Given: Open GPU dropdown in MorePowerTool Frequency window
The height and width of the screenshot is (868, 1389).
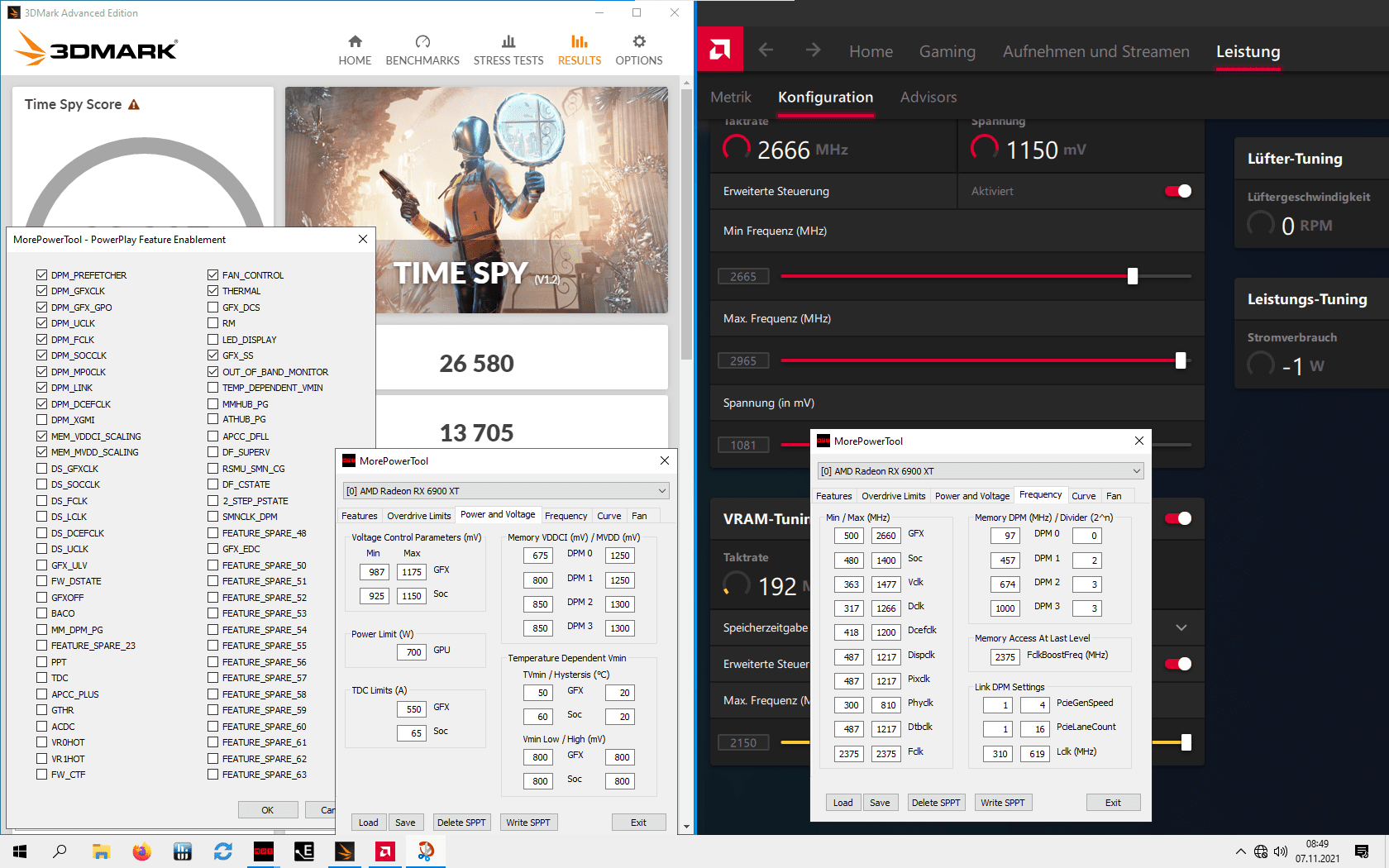Looking at the screenshot, I should 981,471.
